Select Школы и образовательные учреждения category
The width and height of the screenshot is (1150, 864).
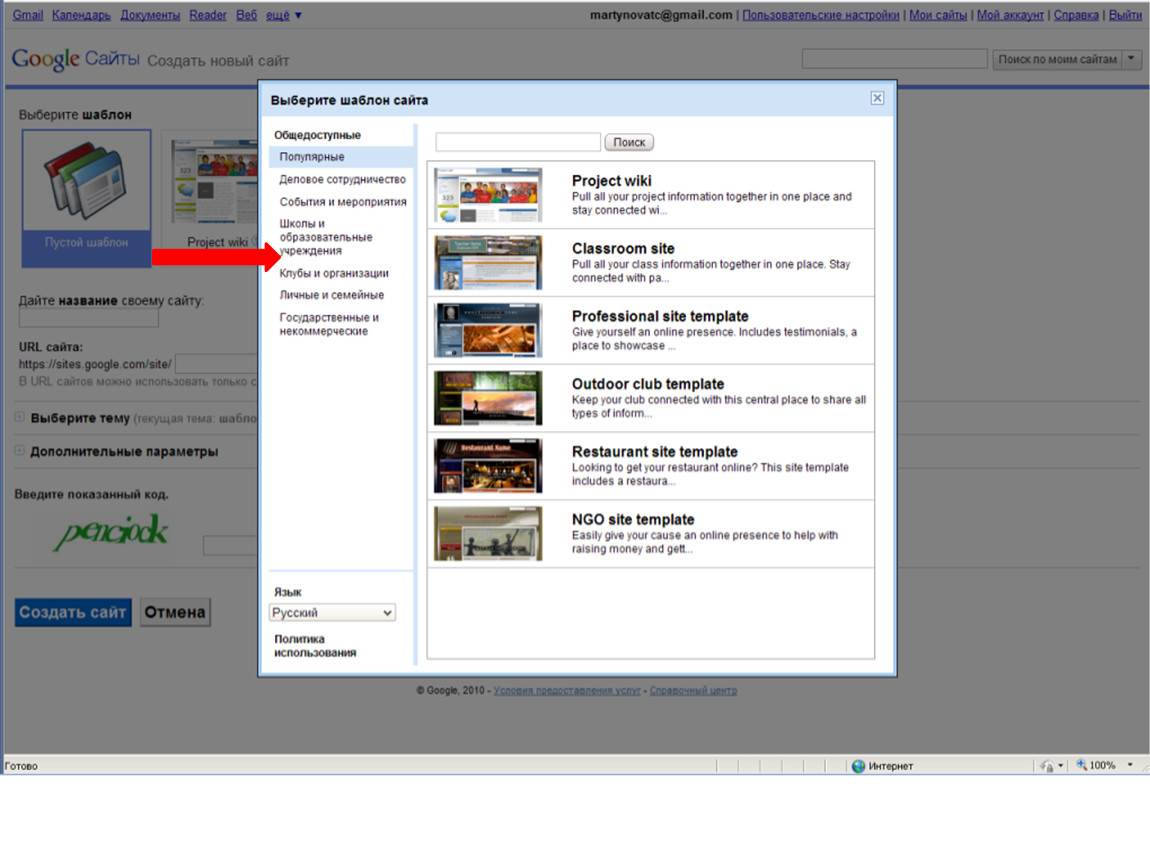[x=326, y=237]
